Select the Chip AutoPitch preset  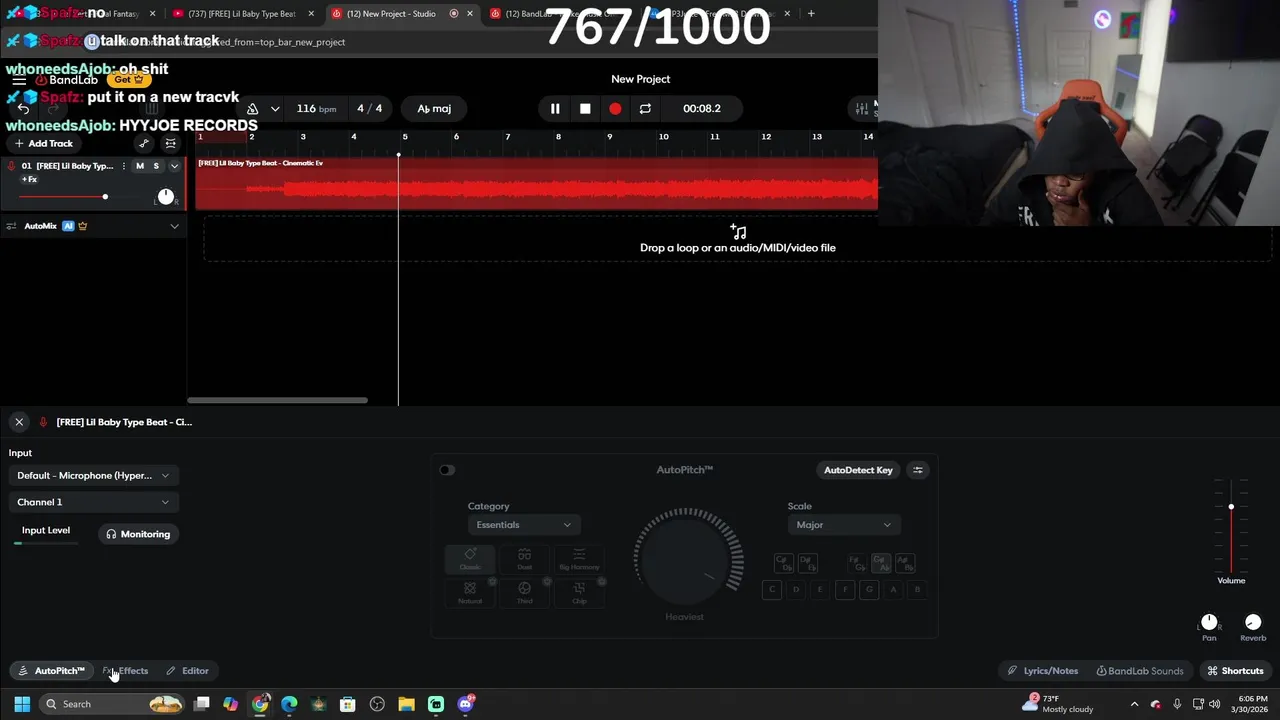[579, 593]
